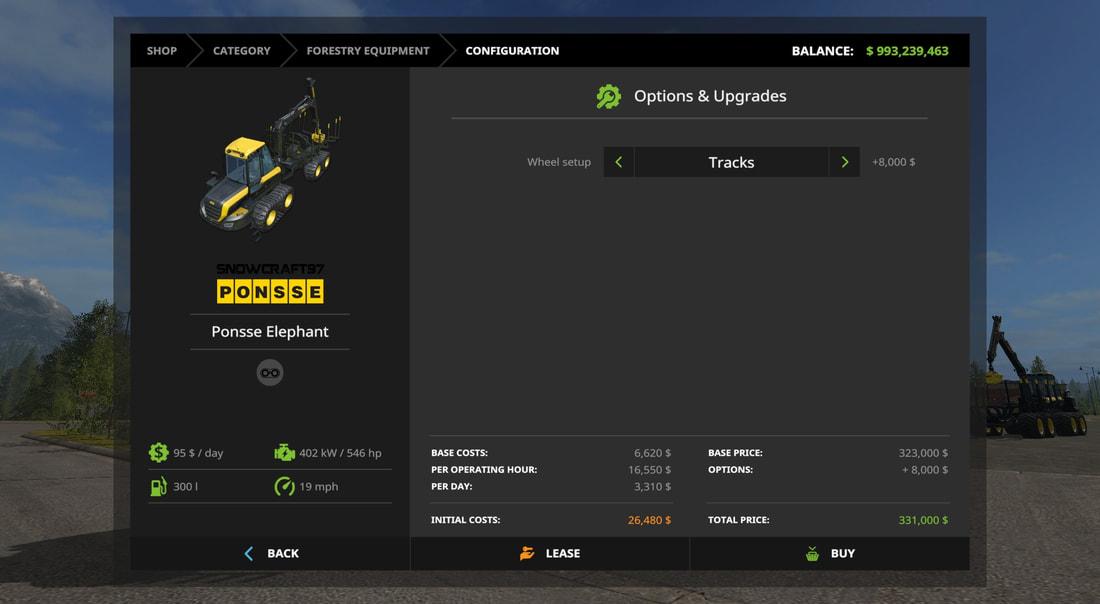Return to Forestry Equipment breadcrumb
This screenshot has height=604, width=1100.
pyautogui.click(x=367, y=51)
